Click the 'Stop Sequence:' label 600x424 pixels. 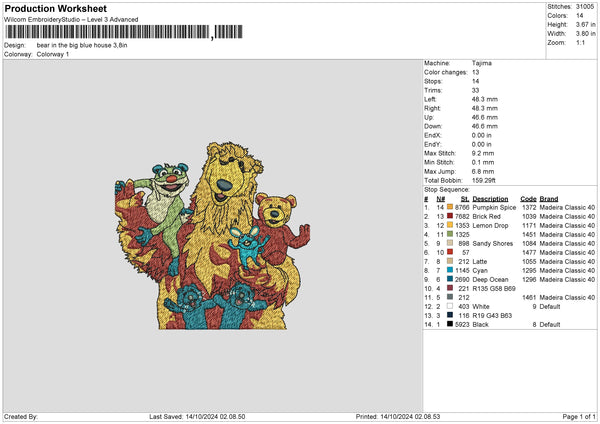pos(447,189)
